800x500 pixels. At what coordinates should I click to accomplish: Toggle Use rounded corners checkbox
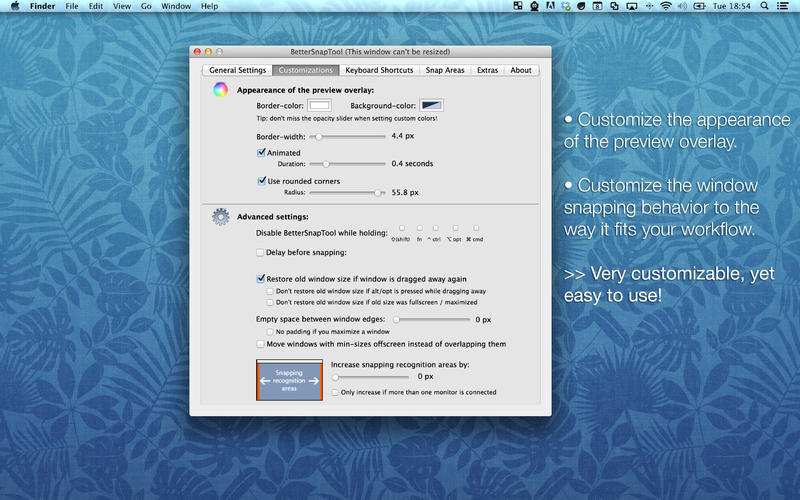click(262, 181)
